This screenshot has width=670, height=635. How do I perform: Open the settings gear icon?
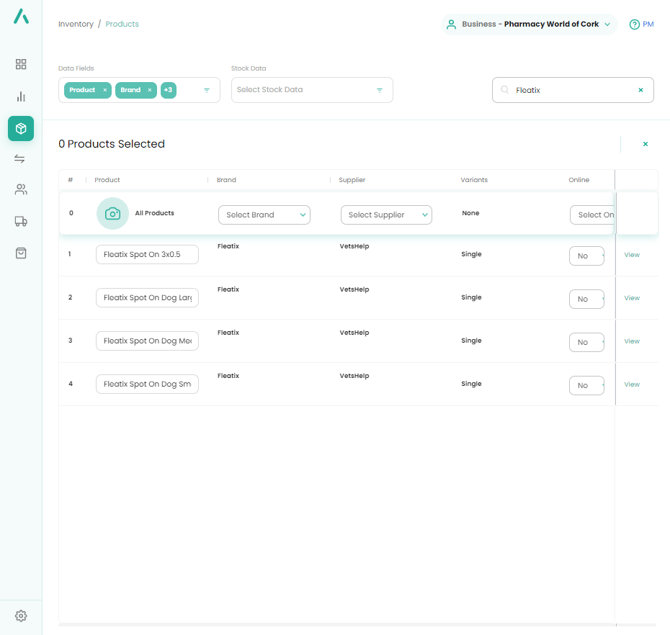click(21, 616)
